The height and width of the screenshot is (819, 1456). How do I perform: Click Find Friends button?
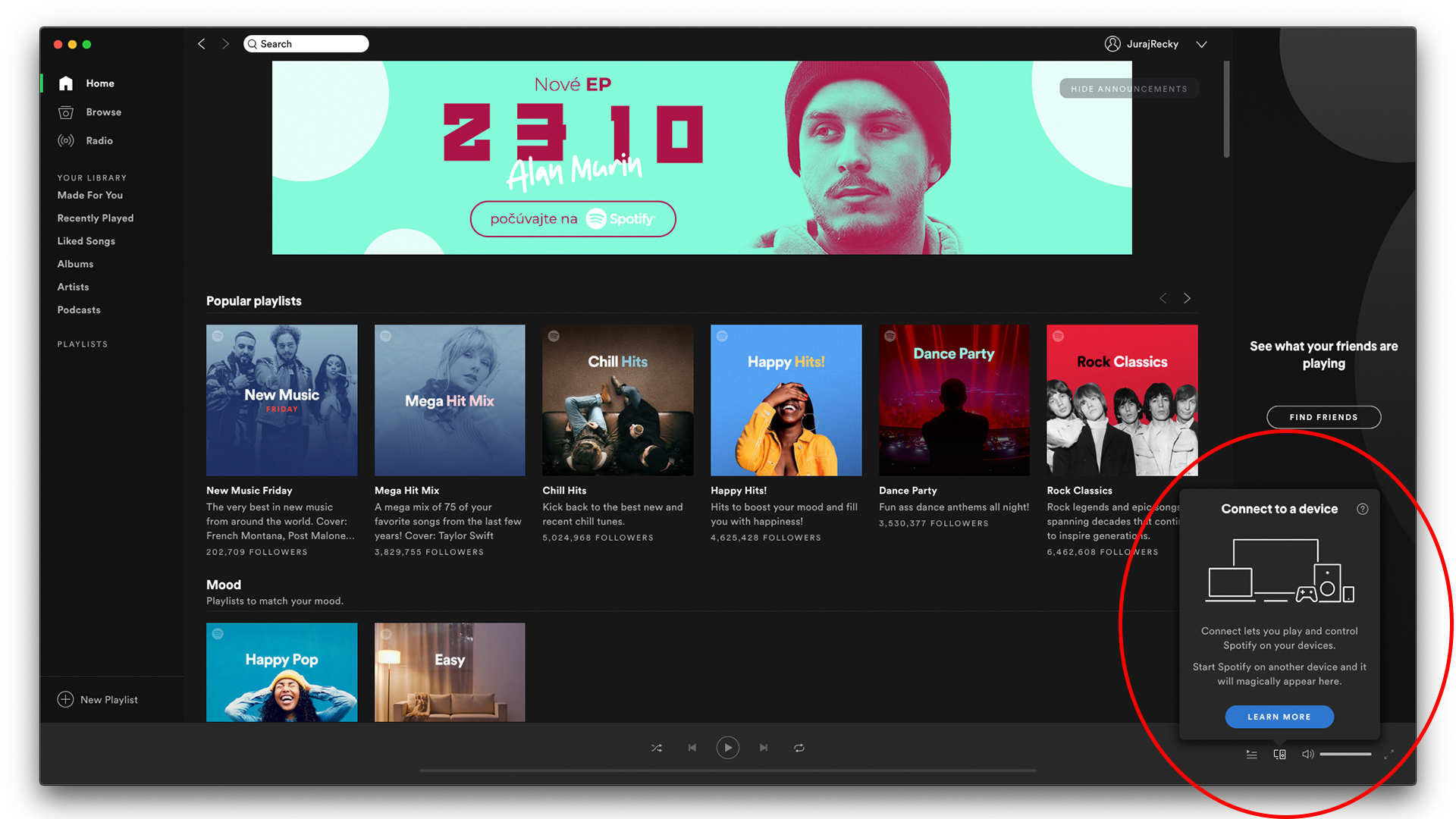pyautogui.click(x=1323, y=417)
